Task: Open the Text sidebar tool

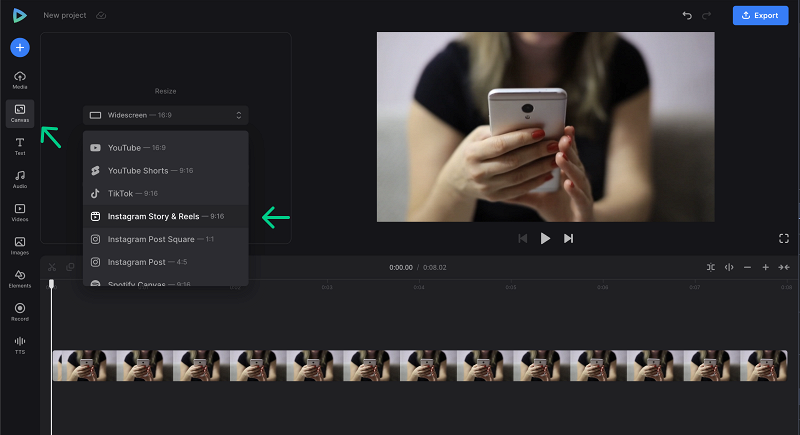Action: click(20, 146)
